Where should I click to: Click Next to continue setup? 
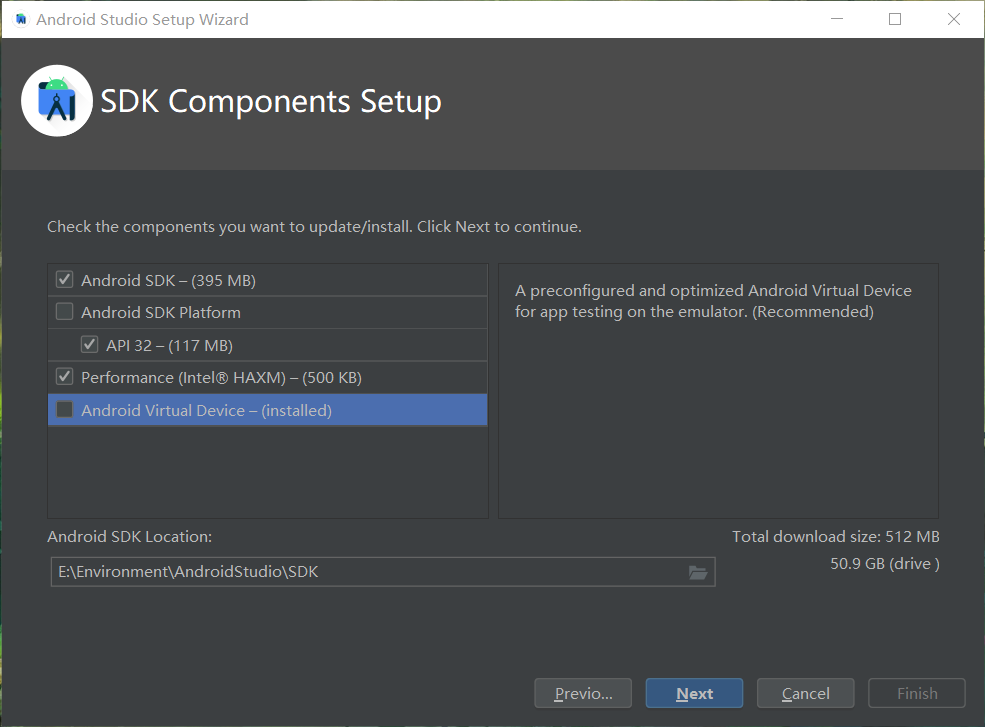(x=694, y=693)
